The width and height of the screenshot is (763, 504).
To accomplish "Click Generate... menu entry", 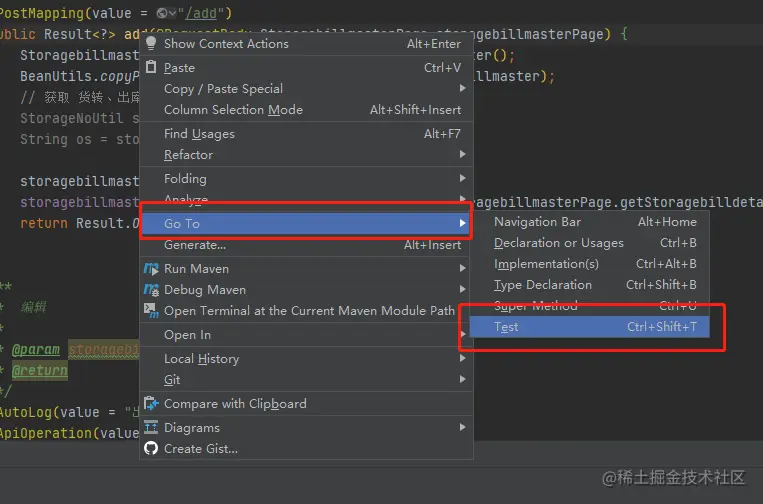I will 195,245.
